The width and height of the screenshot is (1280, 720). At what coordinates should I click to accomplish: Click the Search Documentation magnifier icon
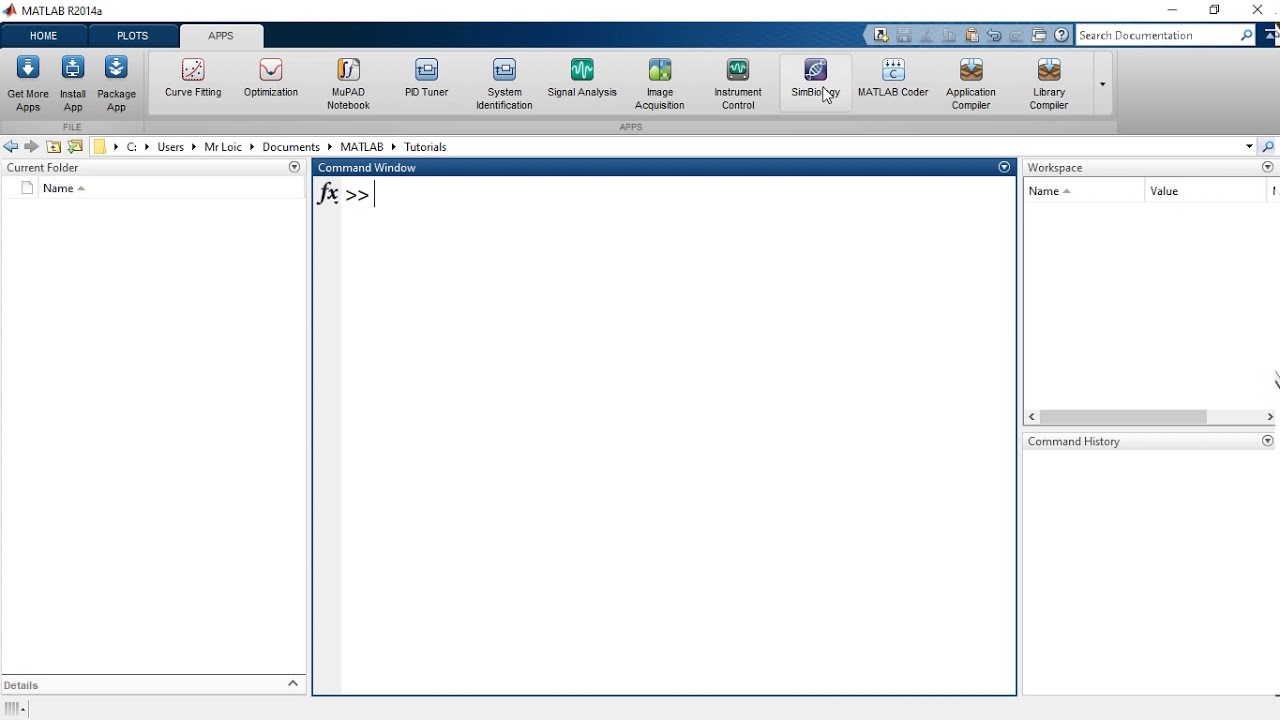[x=1247, y=35]
